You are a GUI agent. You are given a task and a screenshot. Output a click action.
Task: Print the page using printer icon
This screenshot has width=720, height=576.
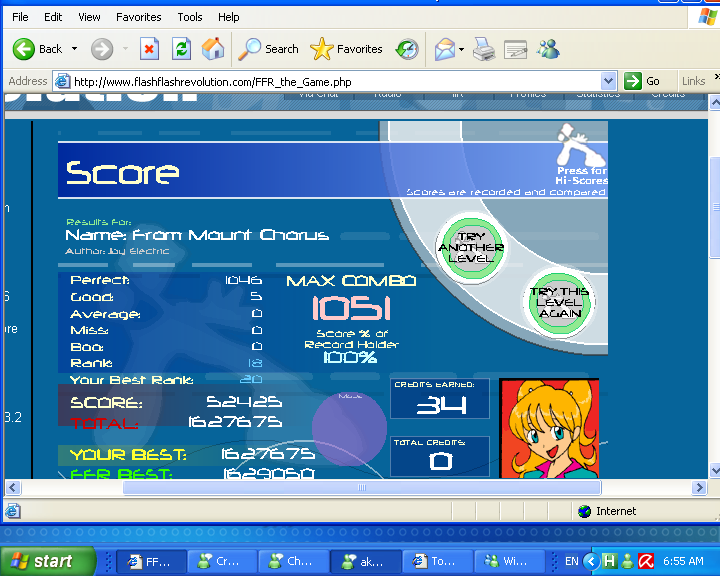click(x=484, y=49)
